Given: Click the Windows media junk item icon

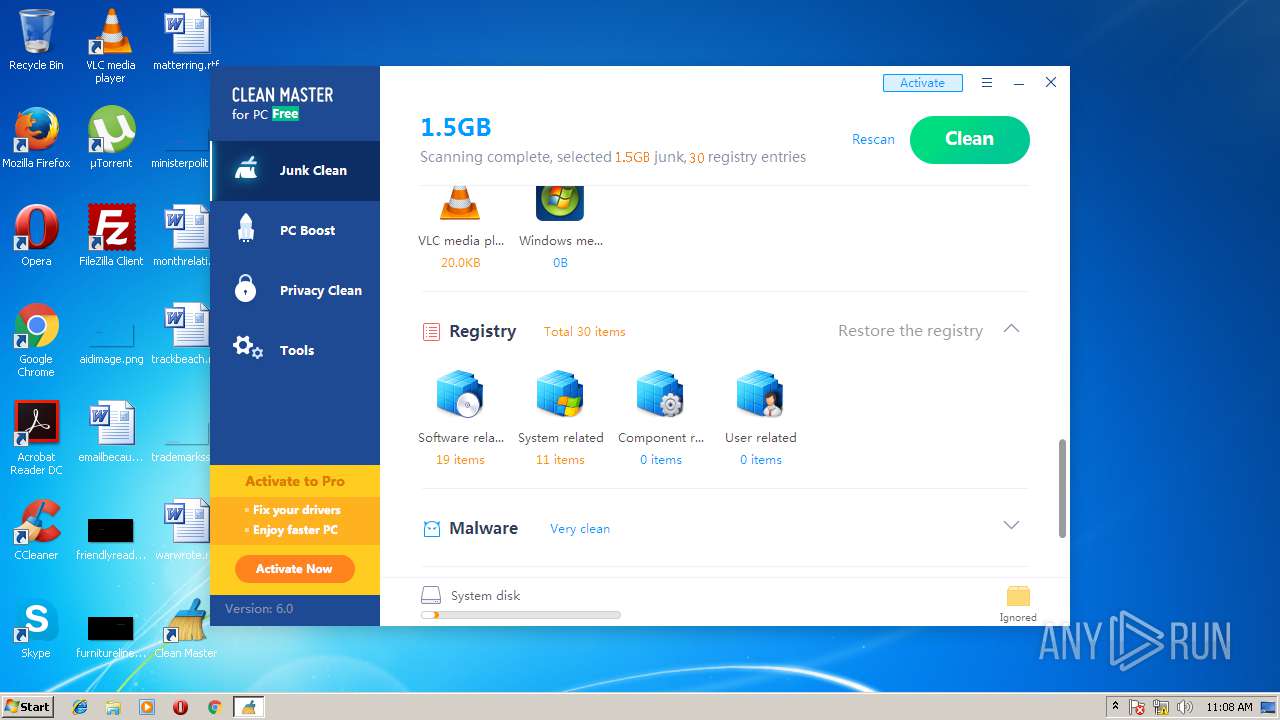Looking at the screenshot, I should coord(560,201).
